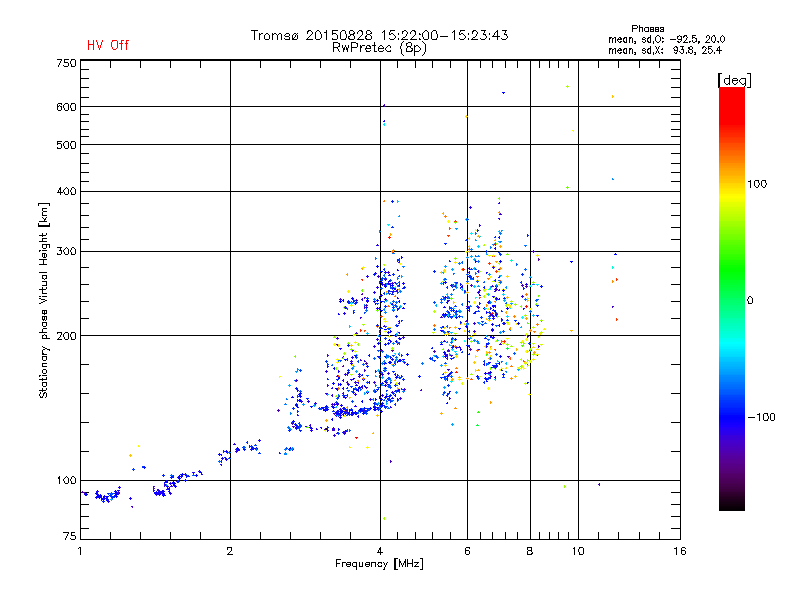Click the x-axis '1' tick label
This screenshot has width=800, height=600.
coord(80,551)
